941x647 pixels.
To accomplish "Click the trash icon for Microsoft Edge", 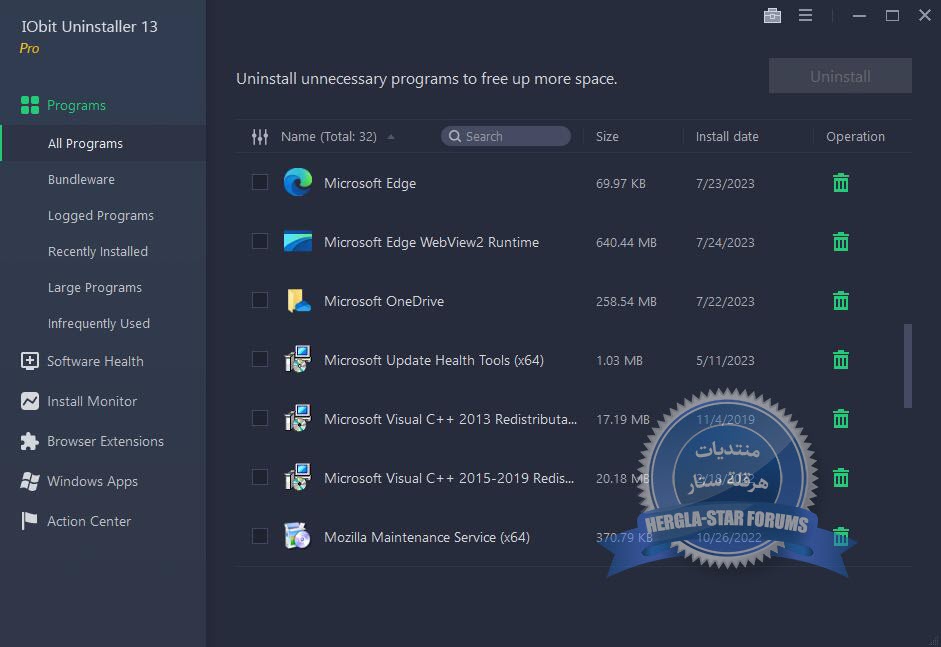I will pos(841,182).
